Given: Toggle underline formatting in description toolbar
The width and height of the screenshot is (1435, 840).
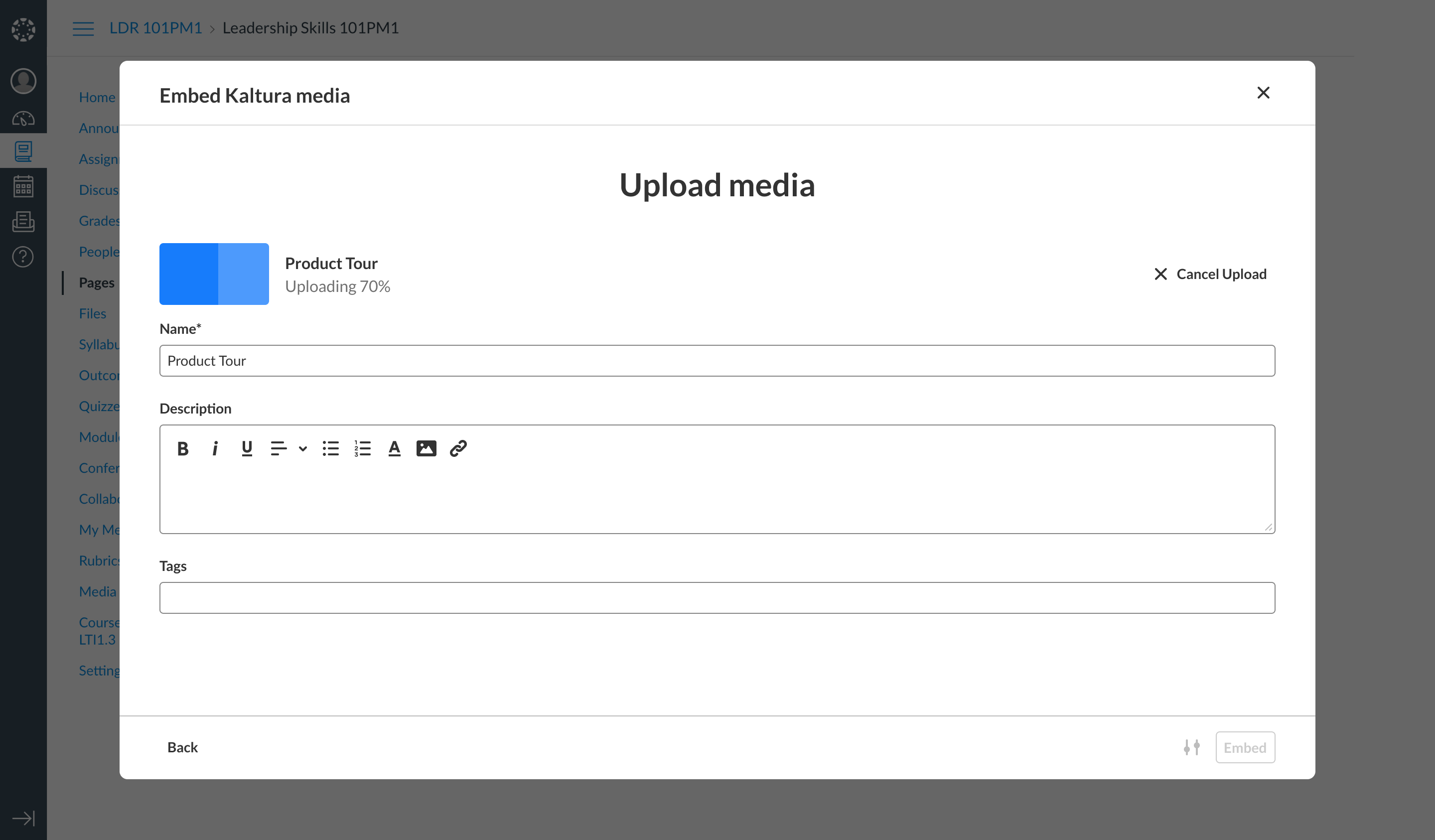Looking at the screenshot, I should pyautogui.click(x=247, y=449).
